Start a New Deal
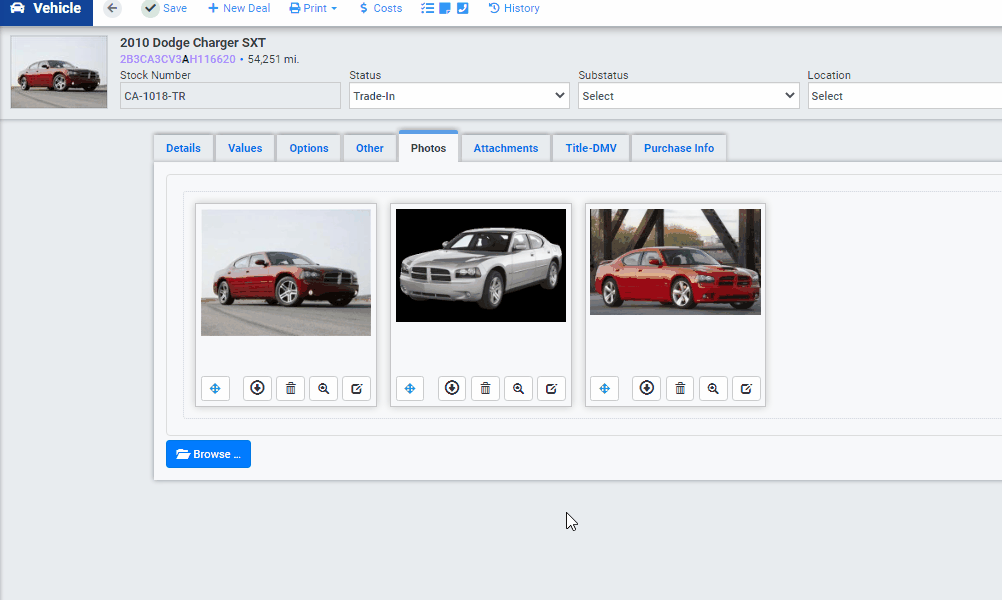The image size is (1002, 600). (239, 8)
